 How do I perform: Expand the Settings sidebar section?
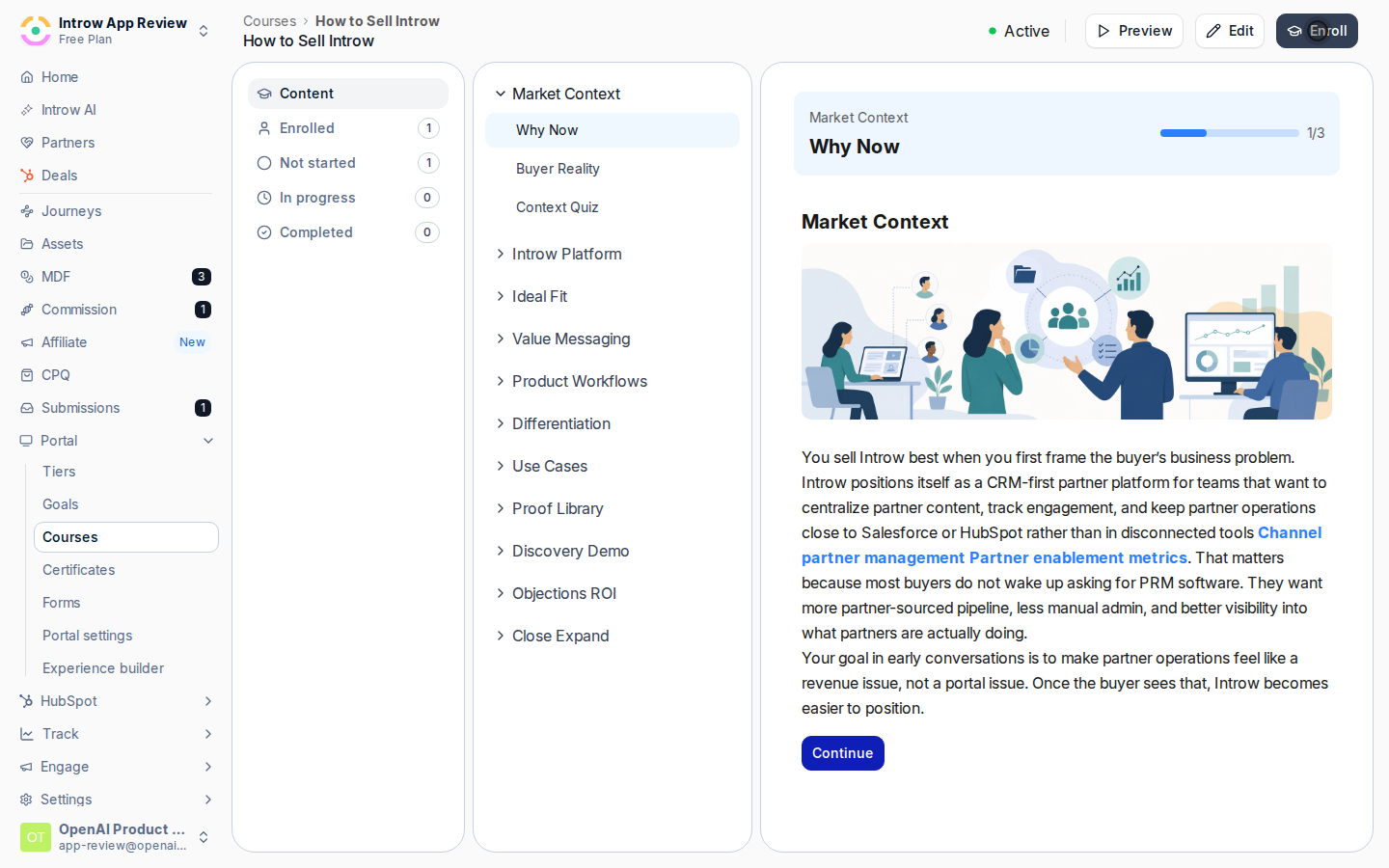point(208,800)
